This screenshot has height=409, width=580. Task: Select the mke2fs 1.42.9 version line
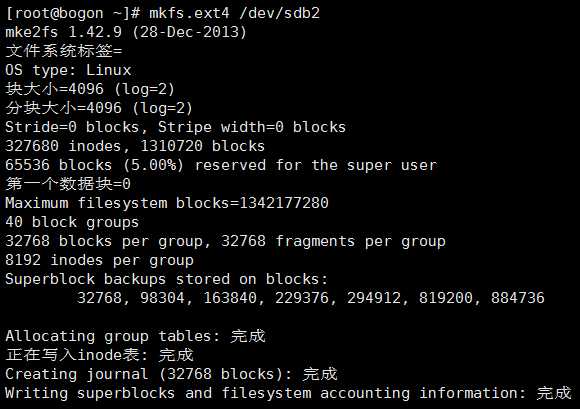click(x=126, y=32)
